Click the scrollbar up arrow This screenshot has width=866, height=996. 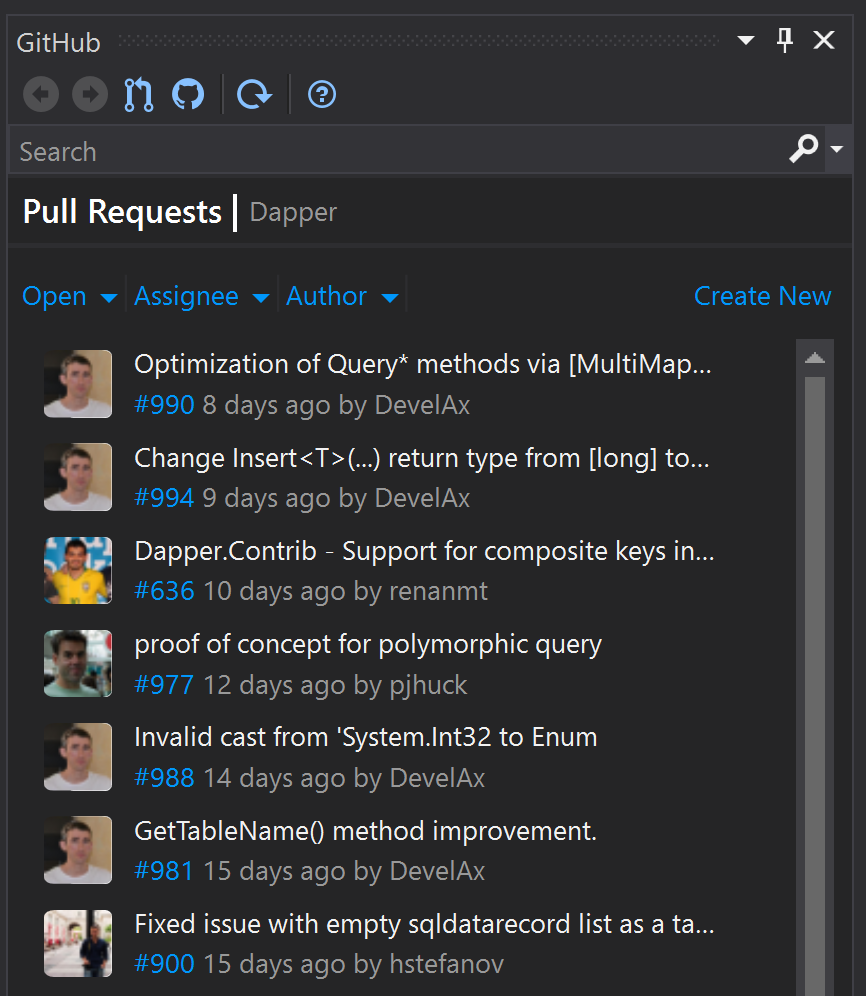pyautogui.click(x=815, y=358)
